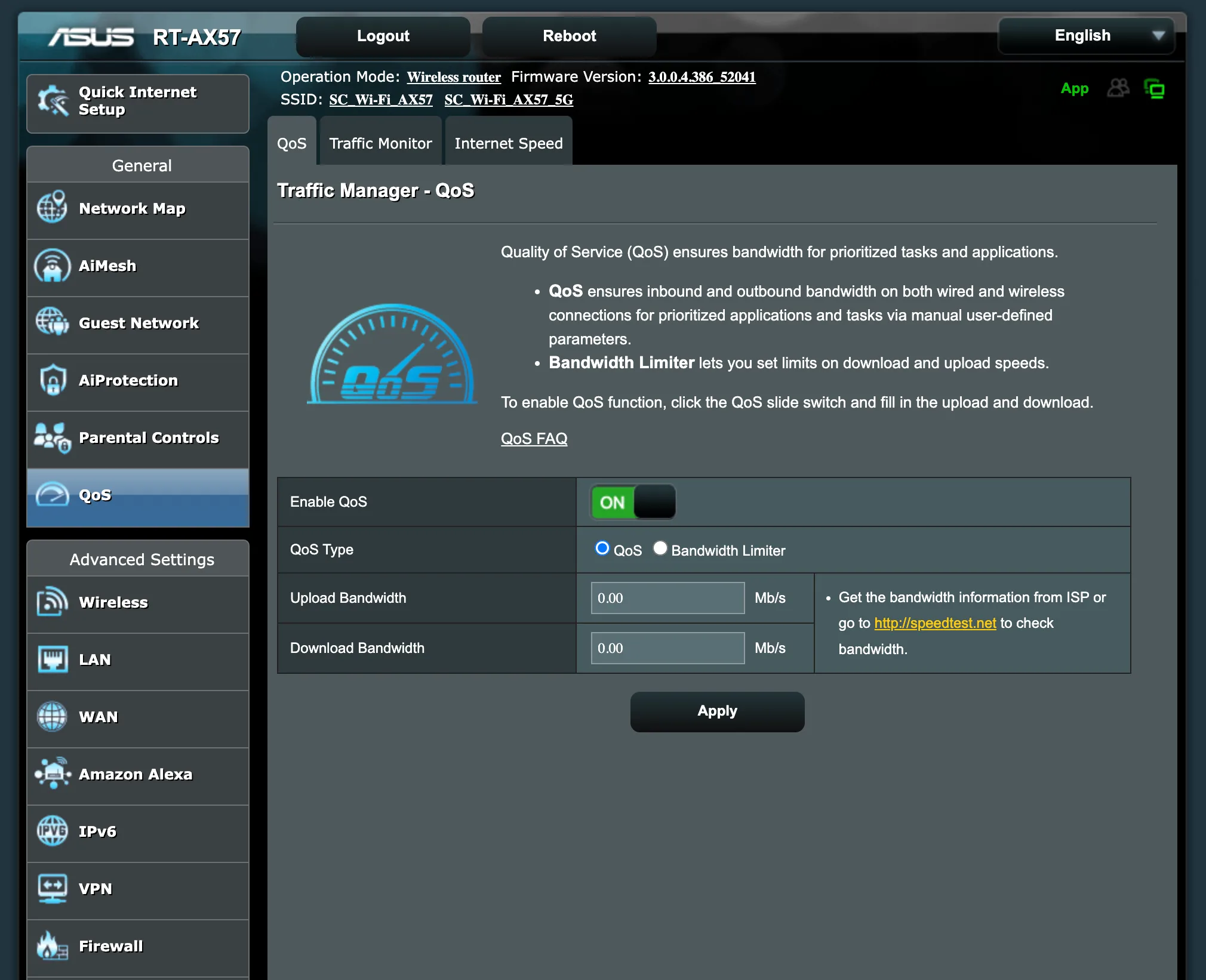This screenshot has width=1206, height=980.
Task: Open Quick Internet Setup wizard icon
Action: (x=53, y=100)
